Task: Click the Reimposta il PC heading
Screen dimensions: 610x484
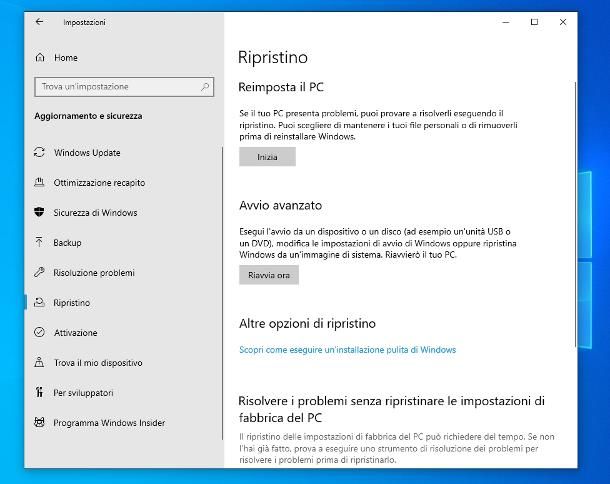Action: click(281, 87)
